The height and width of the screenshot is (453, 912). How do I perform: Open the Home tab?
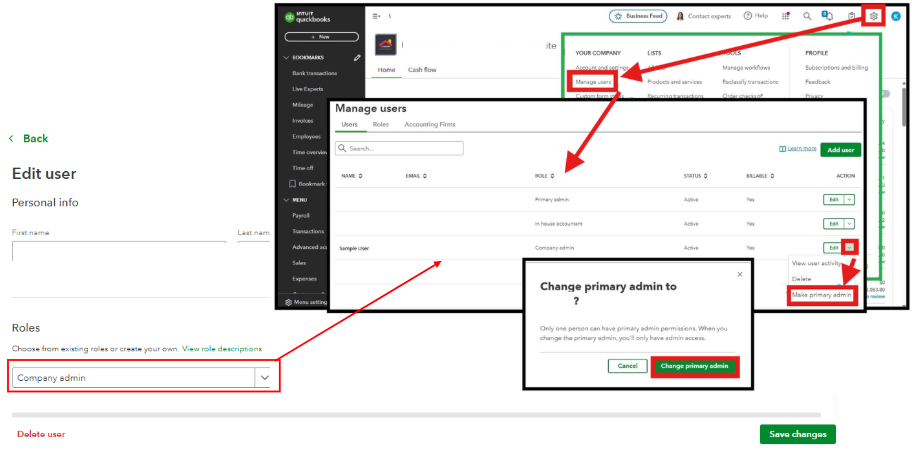386,70
